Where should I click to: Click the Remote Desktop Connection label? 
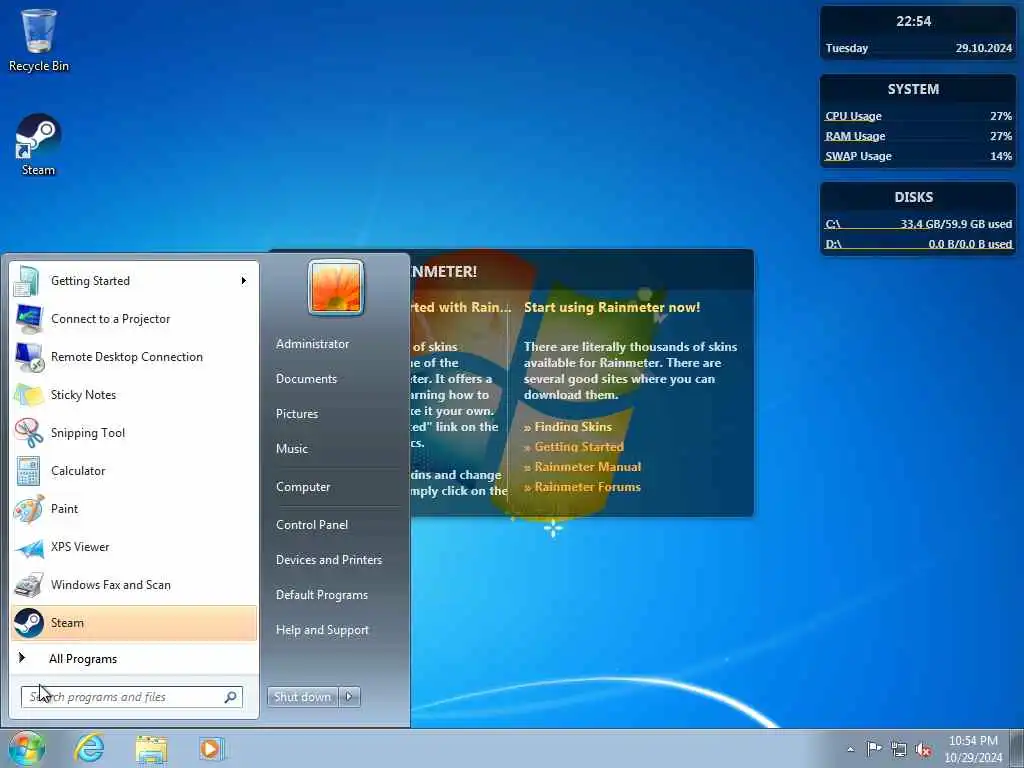(127, 357)
